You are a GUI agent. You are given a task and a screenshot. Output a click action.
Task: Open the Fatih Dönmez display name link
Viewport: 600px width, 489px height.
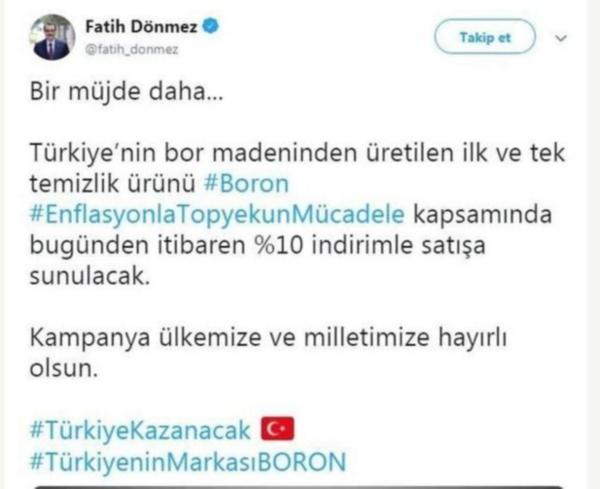(141, 27)
